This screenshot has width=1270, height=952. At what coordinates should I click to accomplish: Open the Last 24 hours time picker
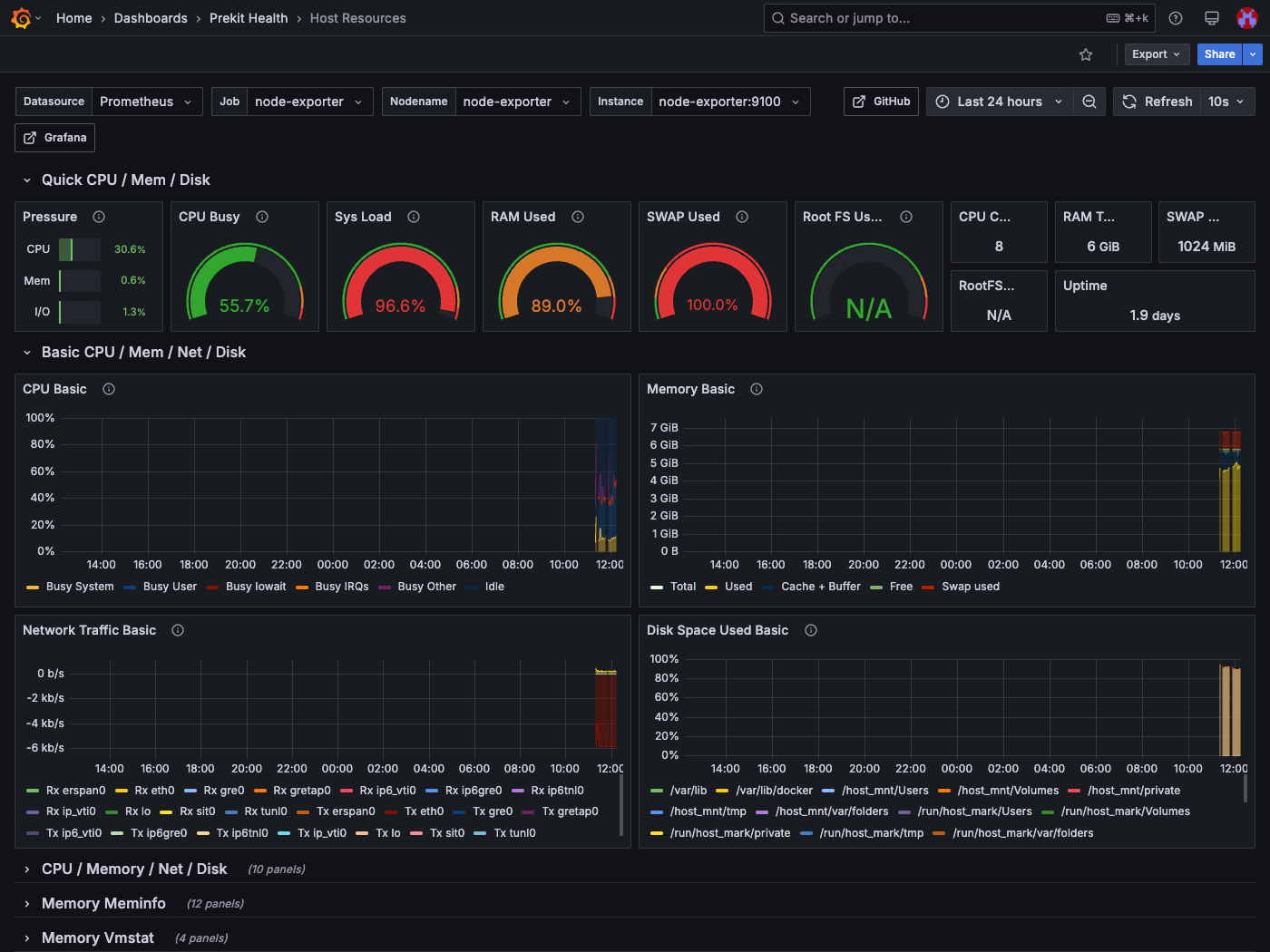coord(1000,102)
